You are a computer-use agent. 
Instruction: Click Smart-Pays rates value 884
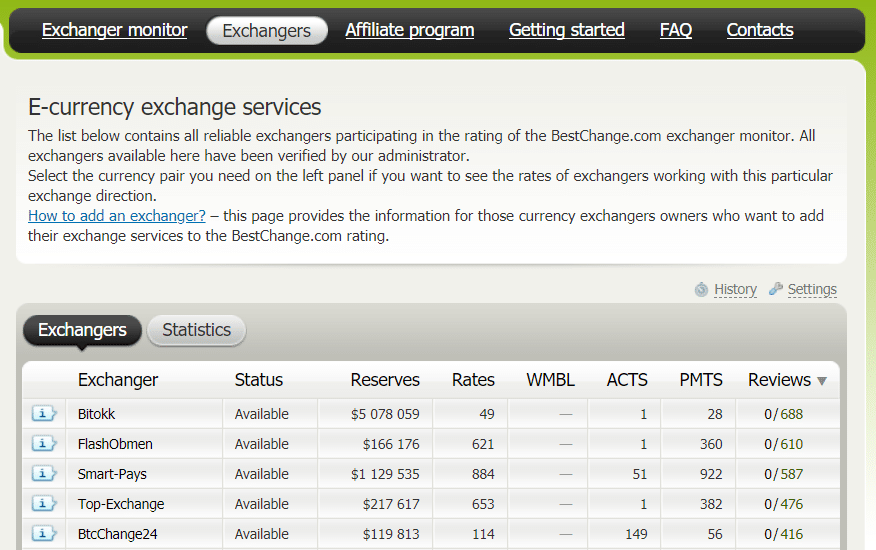(x=483, y=475)
